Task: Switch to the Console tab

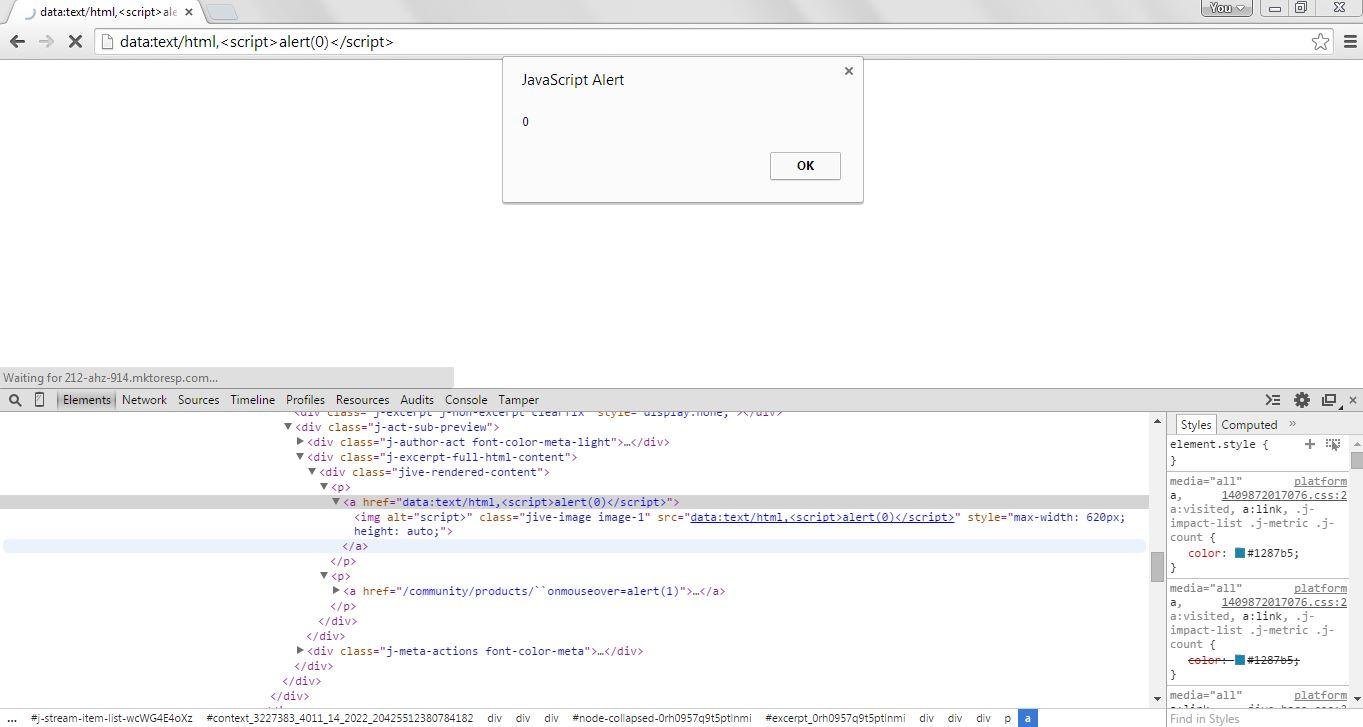Action: pyautogui.click(x=466, y=400)
